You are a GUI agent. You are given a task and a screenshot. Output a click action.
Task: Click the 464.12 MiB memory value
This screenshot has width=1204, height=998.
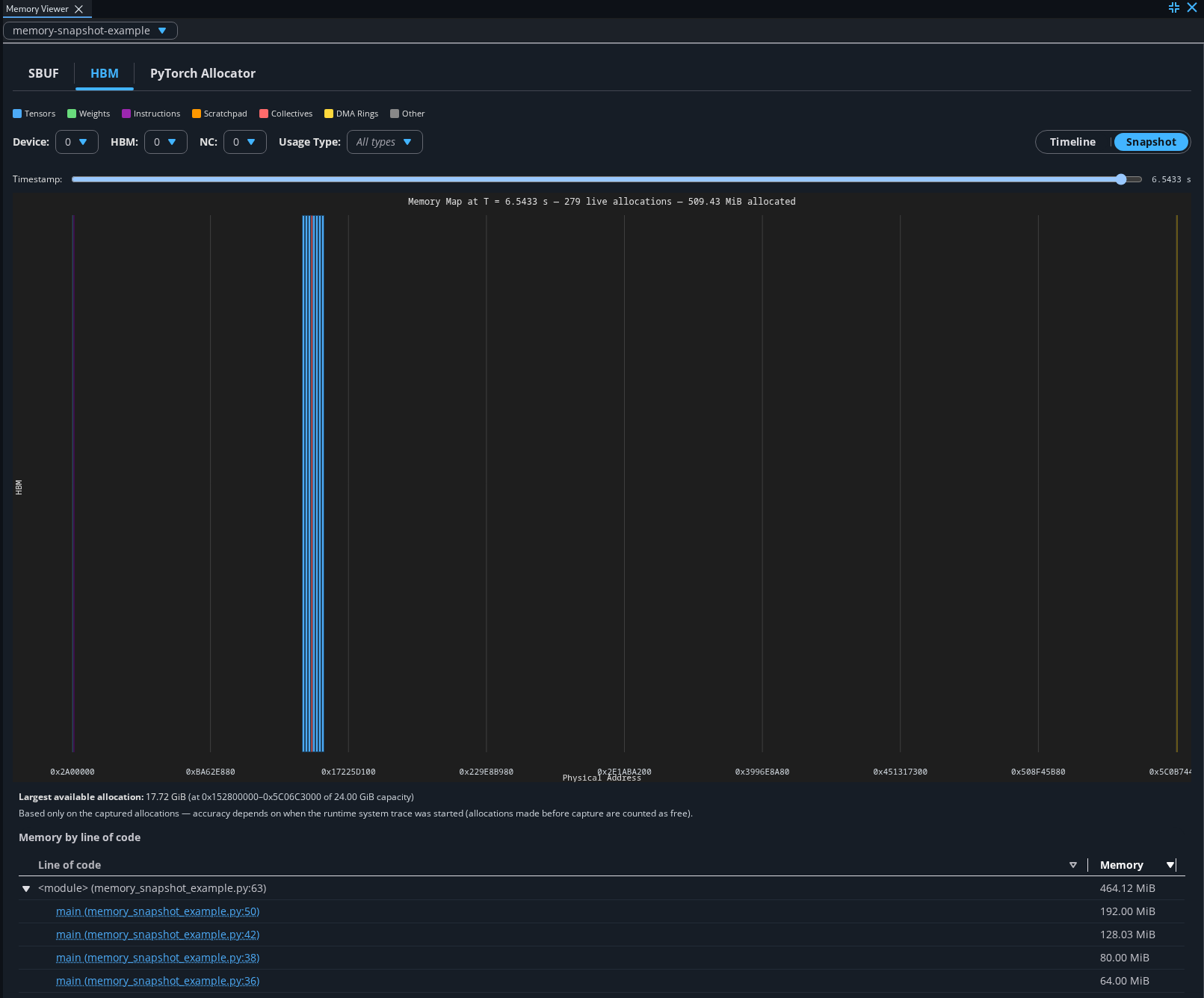(x=1128, y=888)
